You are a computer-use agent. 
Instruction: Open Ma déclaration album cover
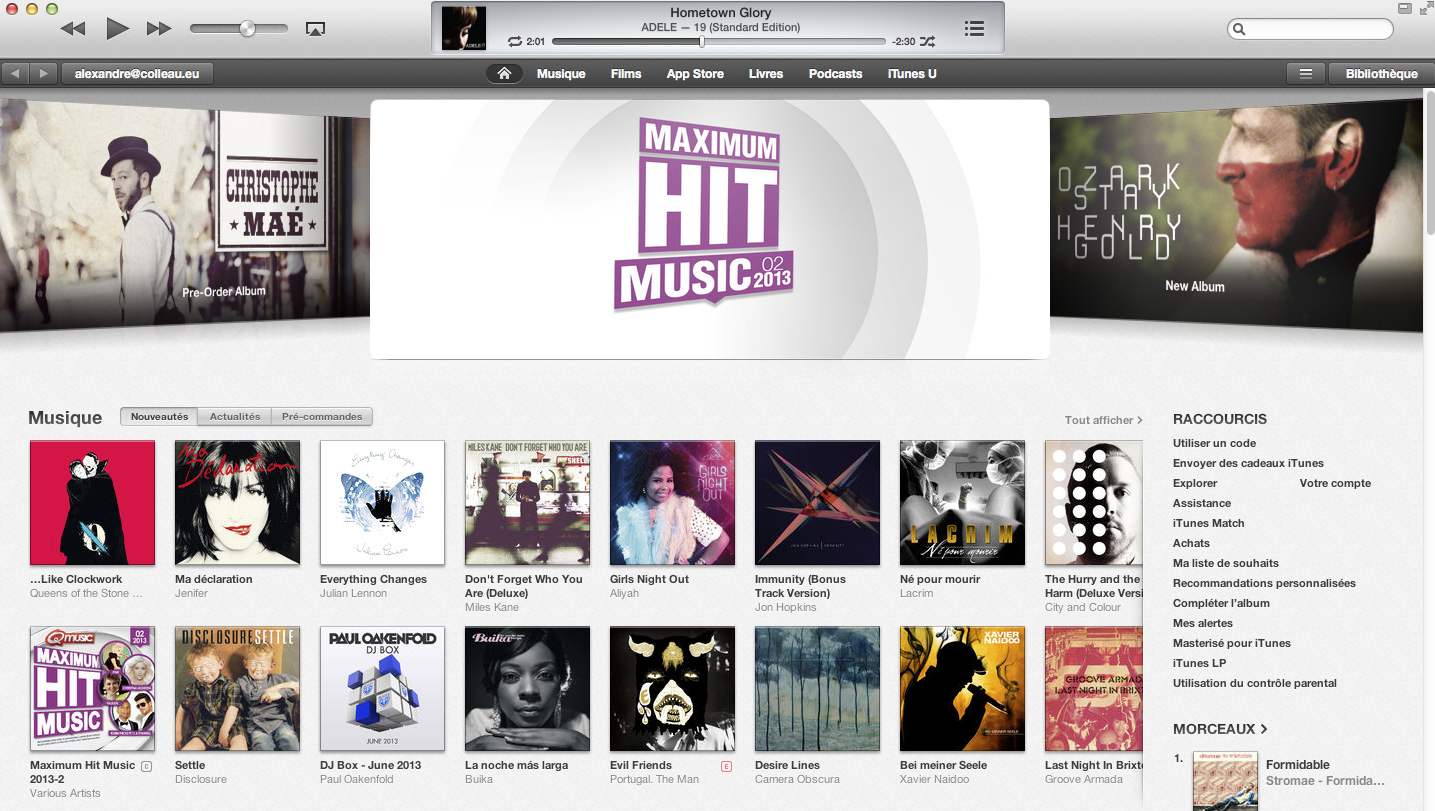pyautogui.click(x=237, y=503)
